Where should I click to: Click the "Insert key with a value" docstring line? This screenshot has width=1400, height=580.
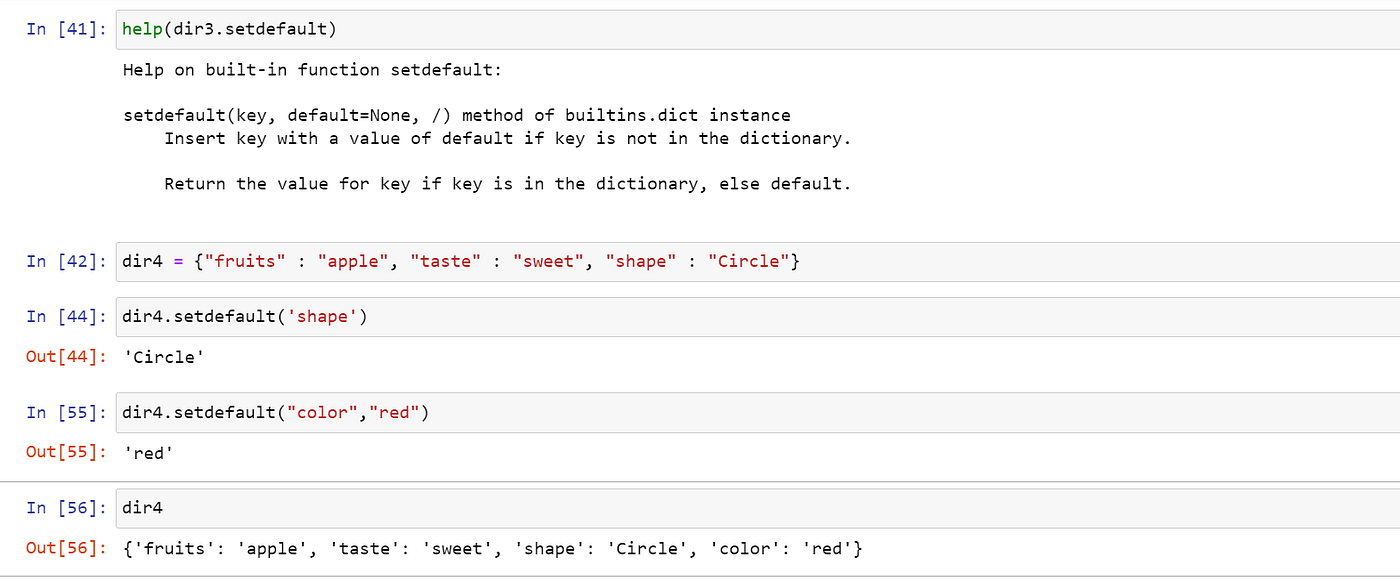[508, 138]
